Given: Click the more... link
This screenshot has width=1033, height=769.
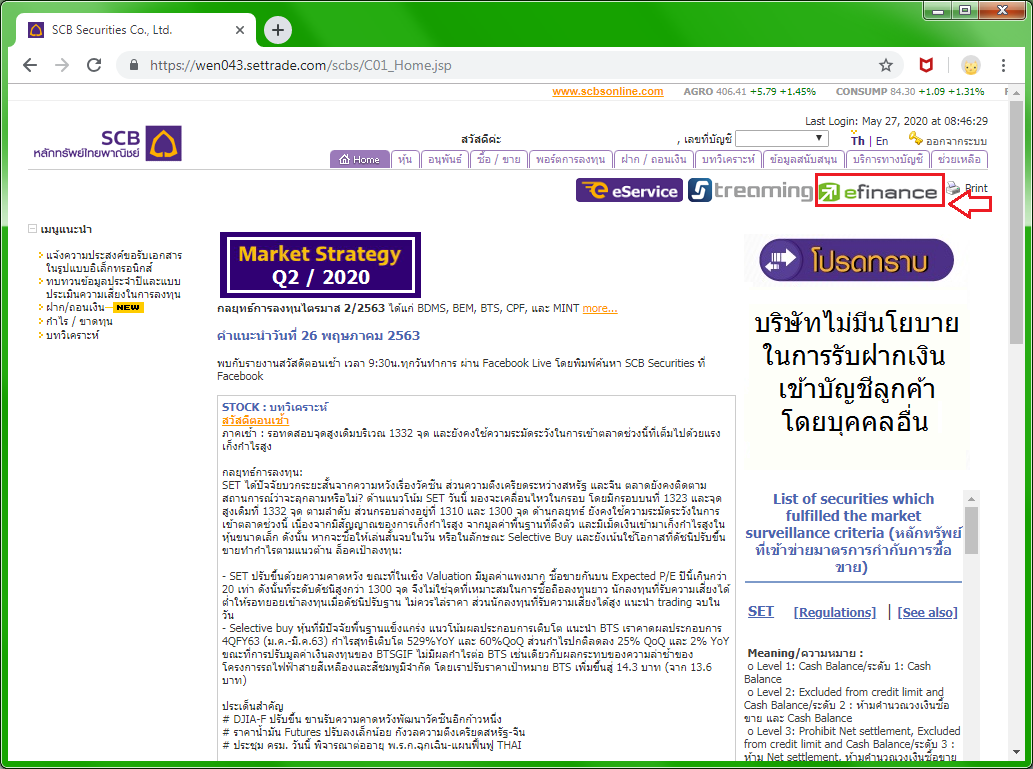Looking at the screenshot, I should tap(600, 308).
